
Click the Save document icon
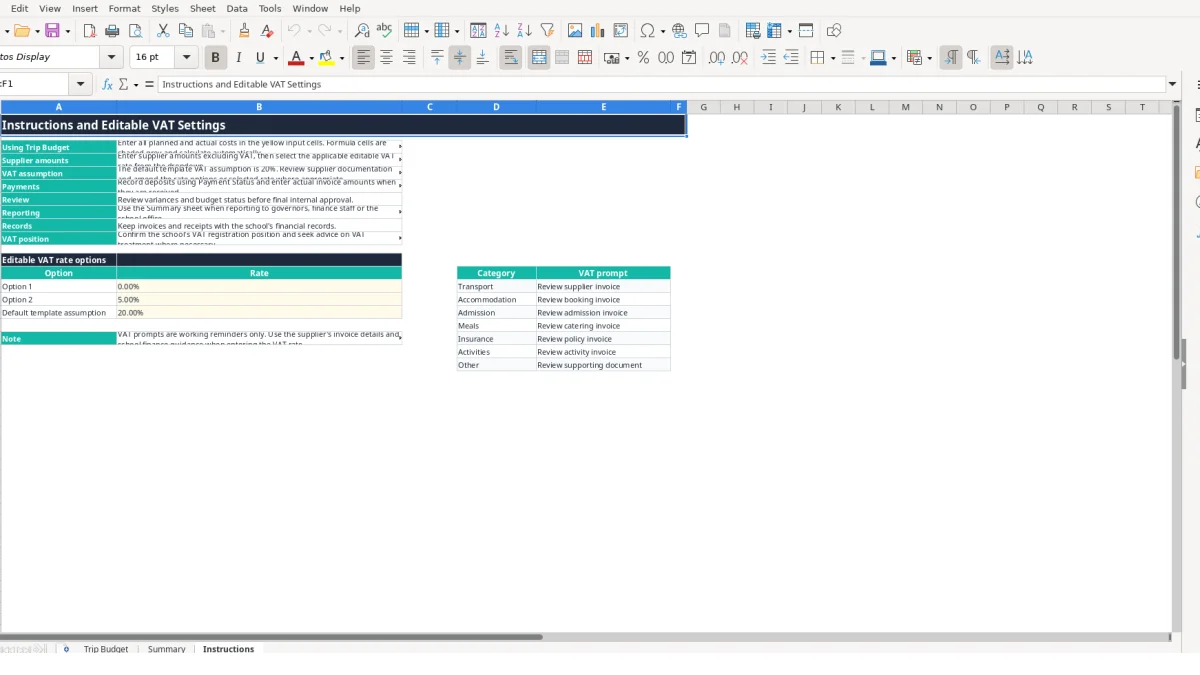click(x=52, y=31)
